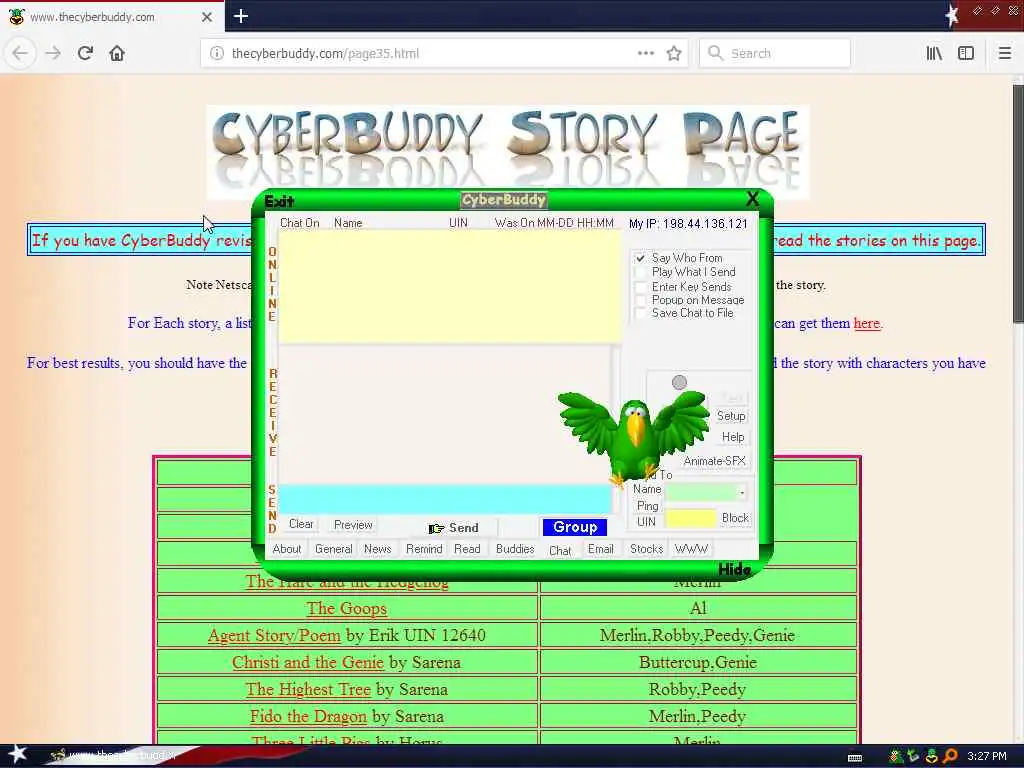Open the orange magnifier tray icon
Viewport: 1024px width, 768px height.
pyautogui.click(x=950, y=756)
